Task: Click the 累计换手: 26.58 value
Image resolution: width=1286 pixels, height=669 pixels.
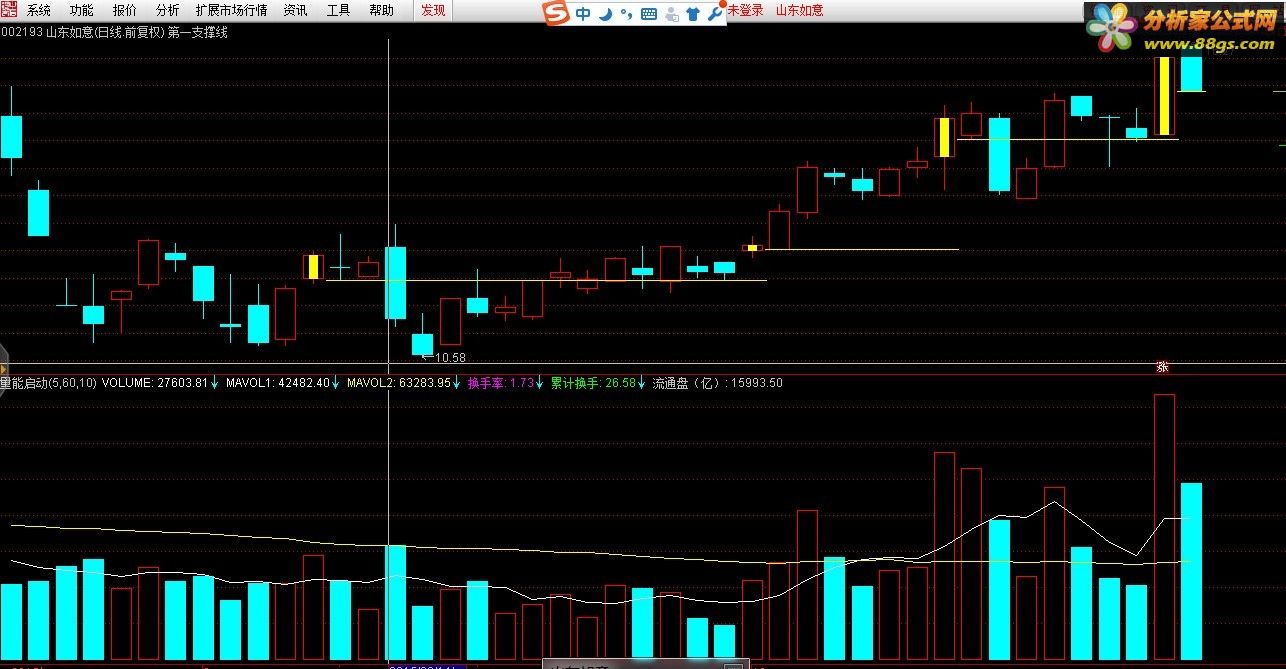Action: pos(593,383)
